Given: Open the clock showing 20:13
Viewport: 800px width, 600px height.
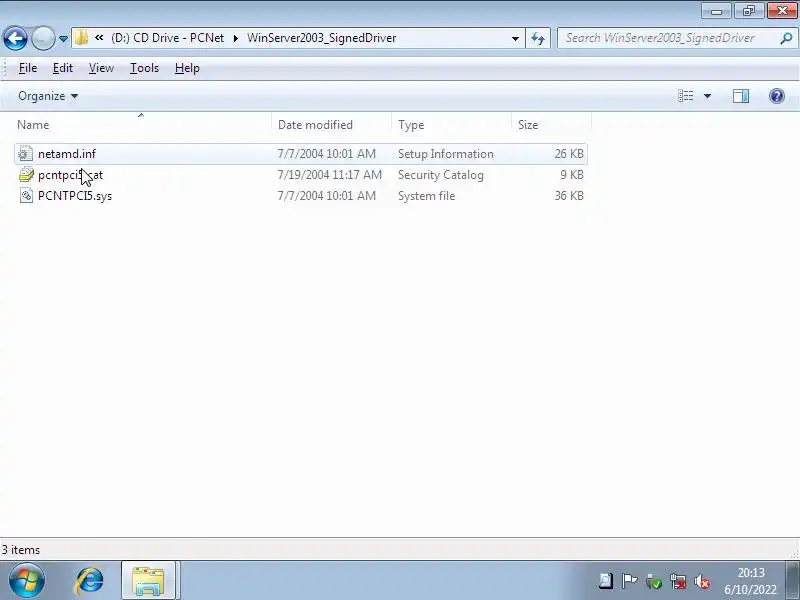Looking at the screenshot, I should (751, 581).
